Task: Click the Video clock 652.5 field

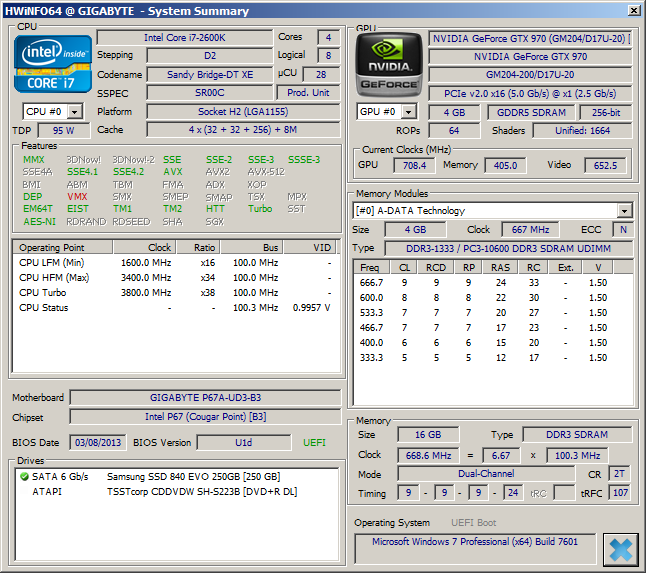Action: [x=605, y=166]
